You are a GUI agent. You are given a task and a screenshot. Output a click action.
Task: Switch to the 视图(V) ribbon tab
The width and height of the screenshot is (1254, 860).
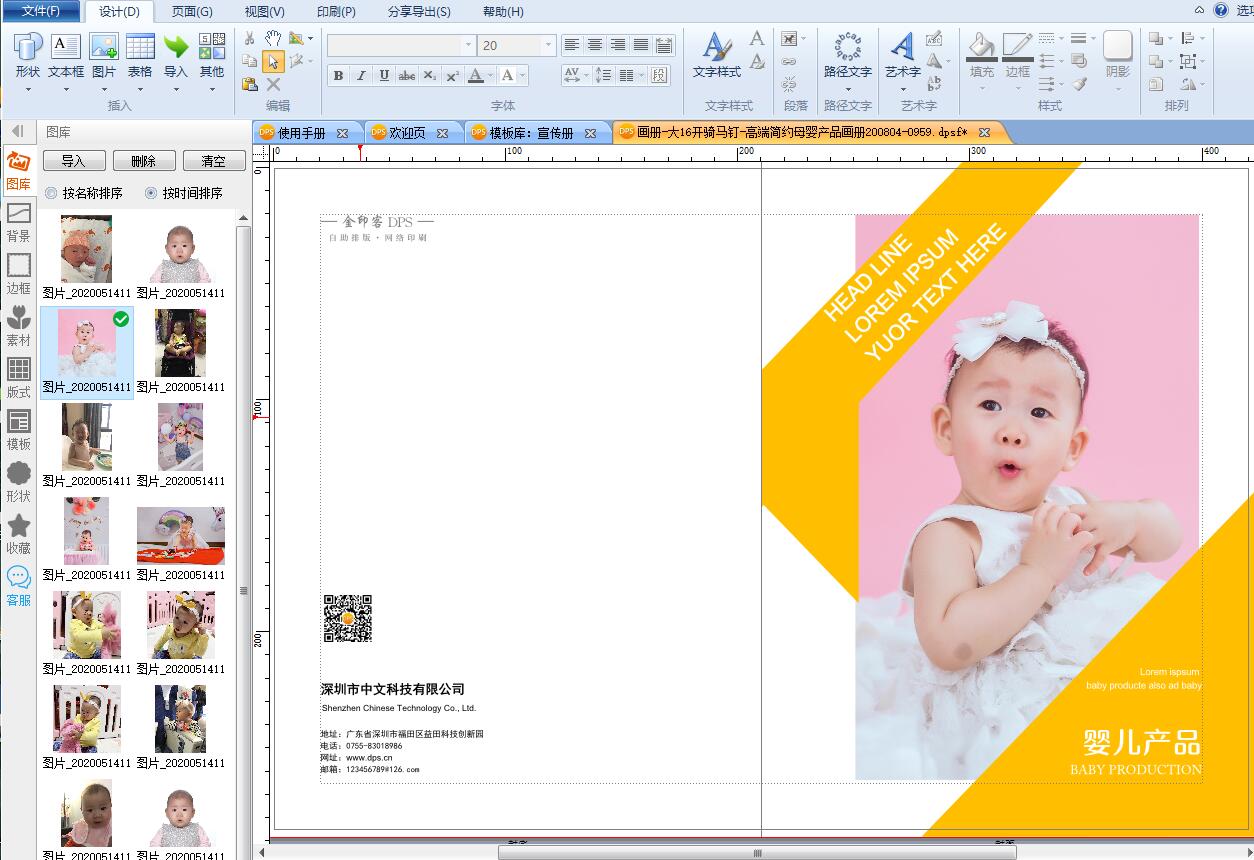[264, 12]
